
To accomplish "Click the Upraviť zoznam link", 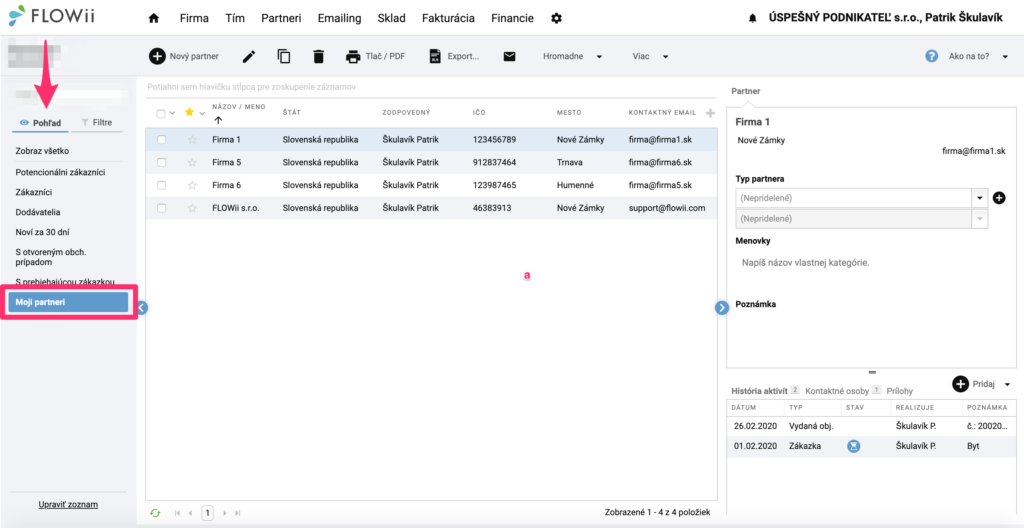I will click(69, 504).
